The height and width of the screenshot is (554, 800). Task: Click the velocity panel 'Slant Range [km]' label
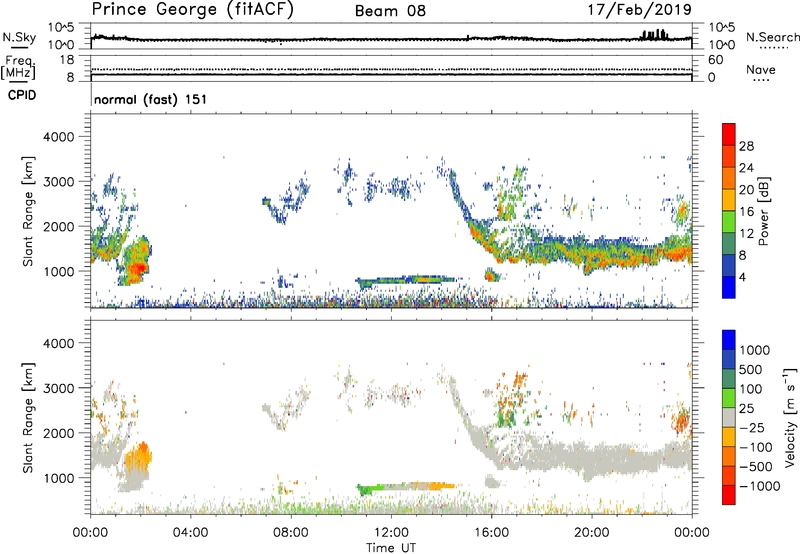coord(28,418)
